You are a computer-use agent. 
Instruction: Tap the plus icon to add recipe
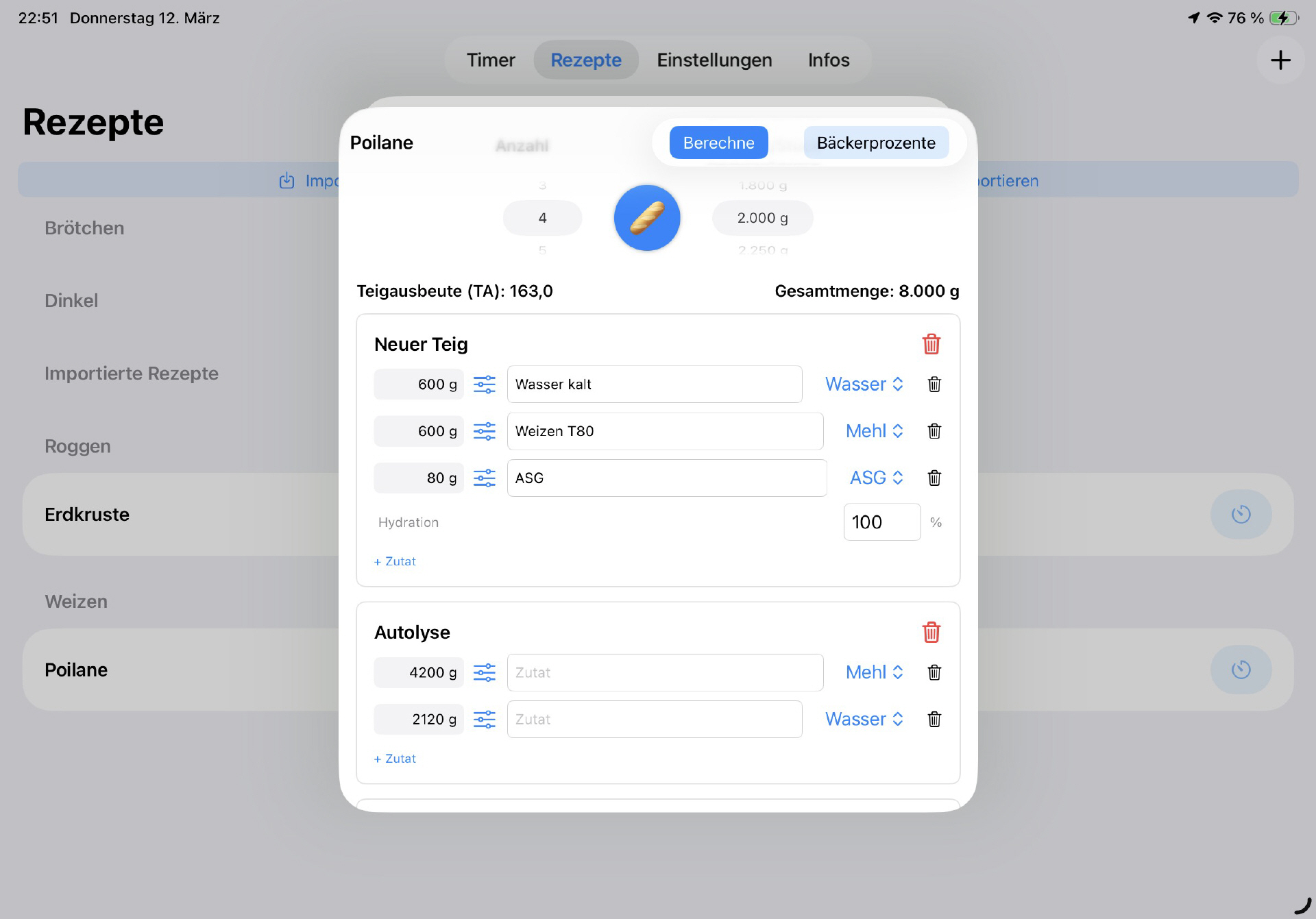click(1280, 60)
